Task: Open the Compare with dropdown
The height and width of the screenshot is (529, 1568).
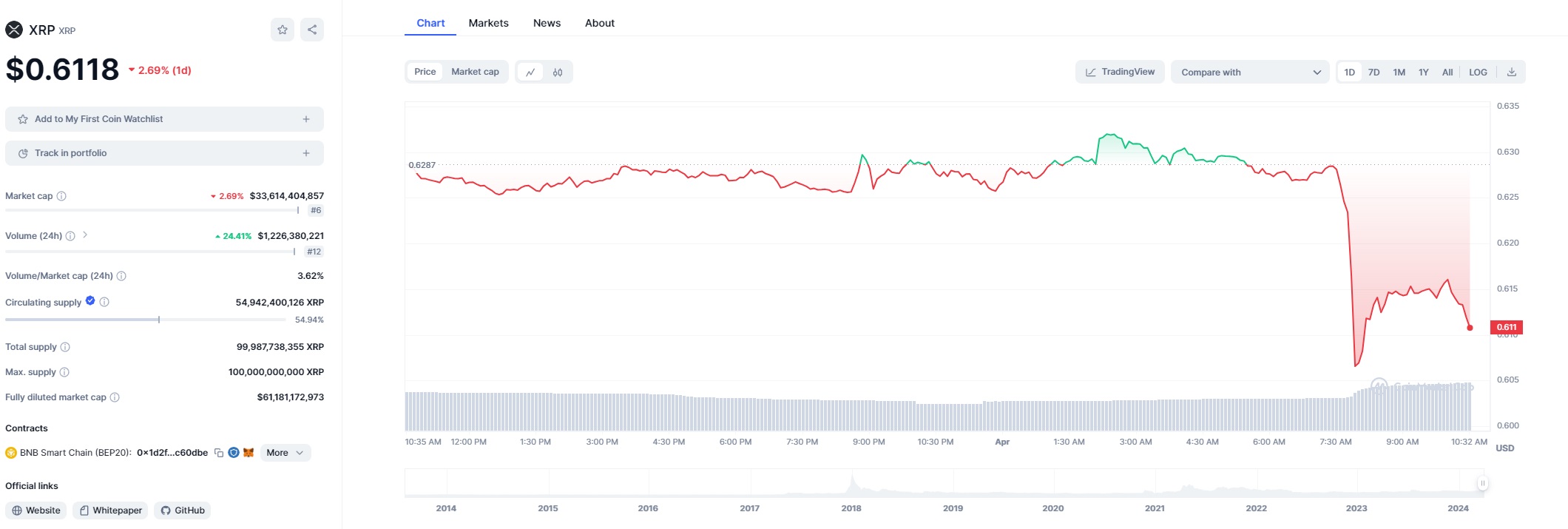Action: click(x=1250, y=72)
